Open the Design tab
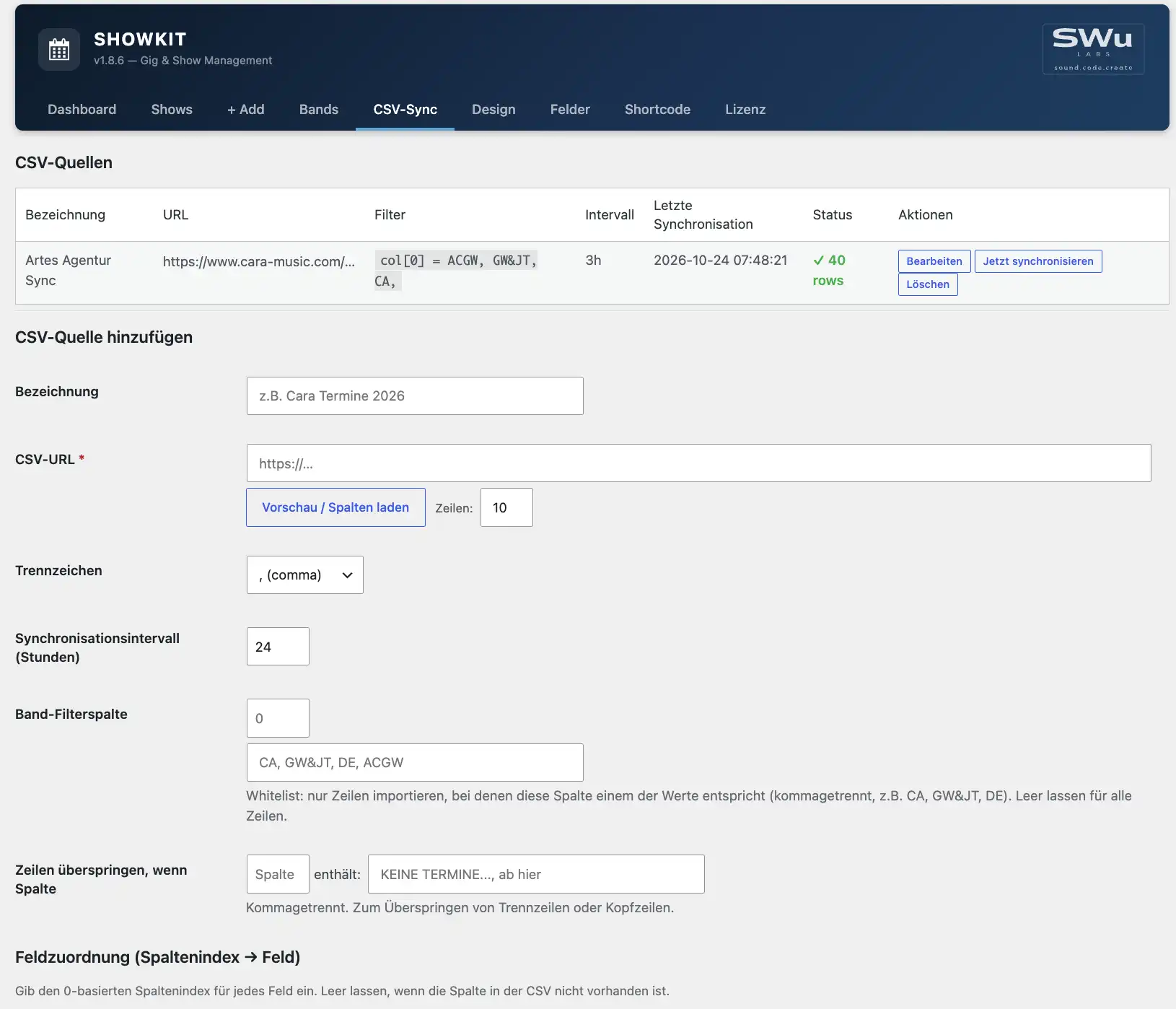The image size is (1176, 1009). (493, 110)
